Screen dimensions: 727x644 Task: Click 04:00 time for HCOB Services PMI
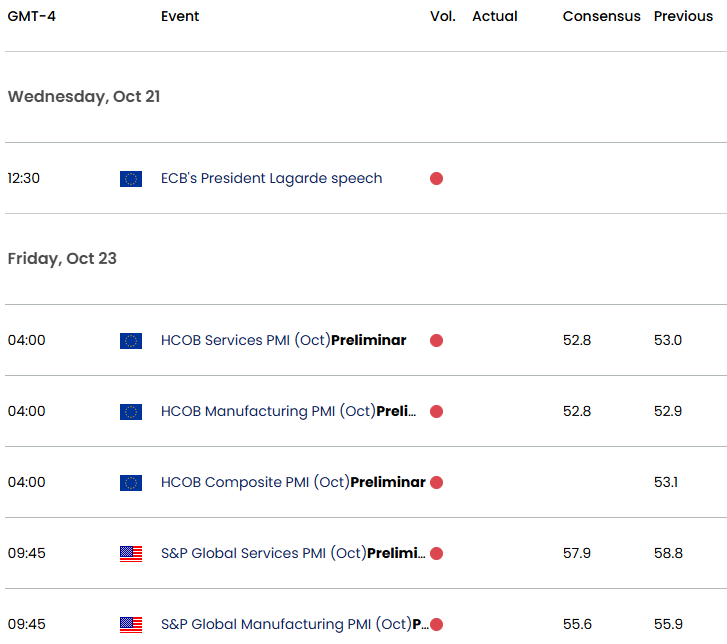pyautogui.click(x=26, y=340)
